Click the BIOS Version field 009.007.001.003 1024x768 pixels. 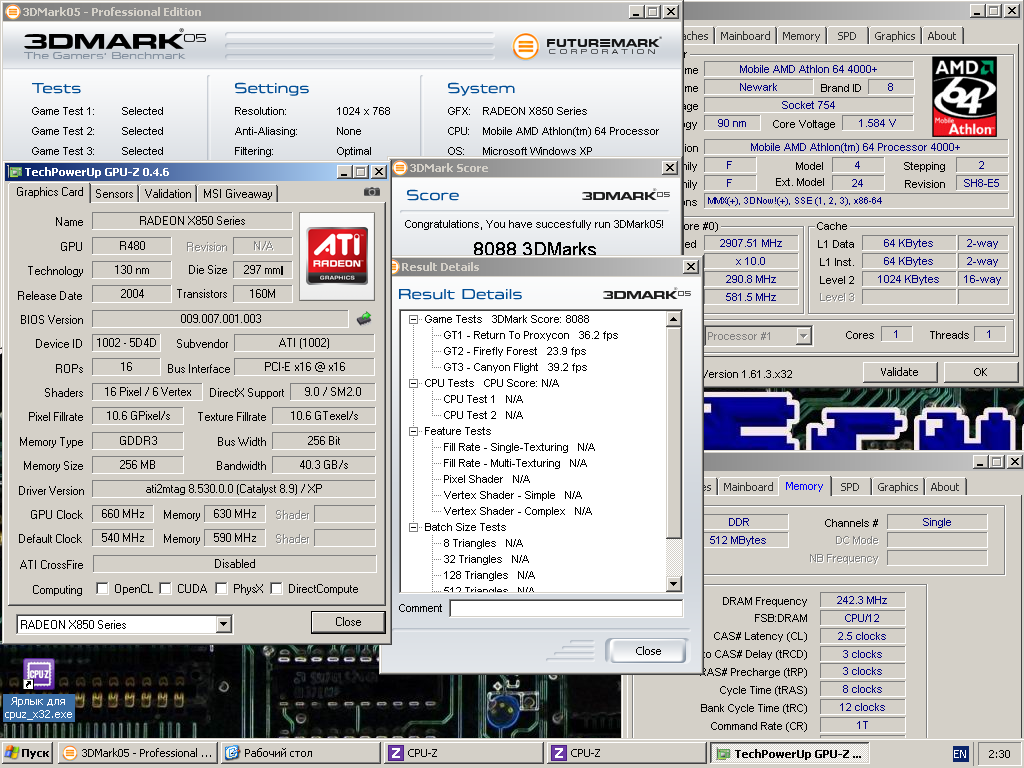[221, 319]
